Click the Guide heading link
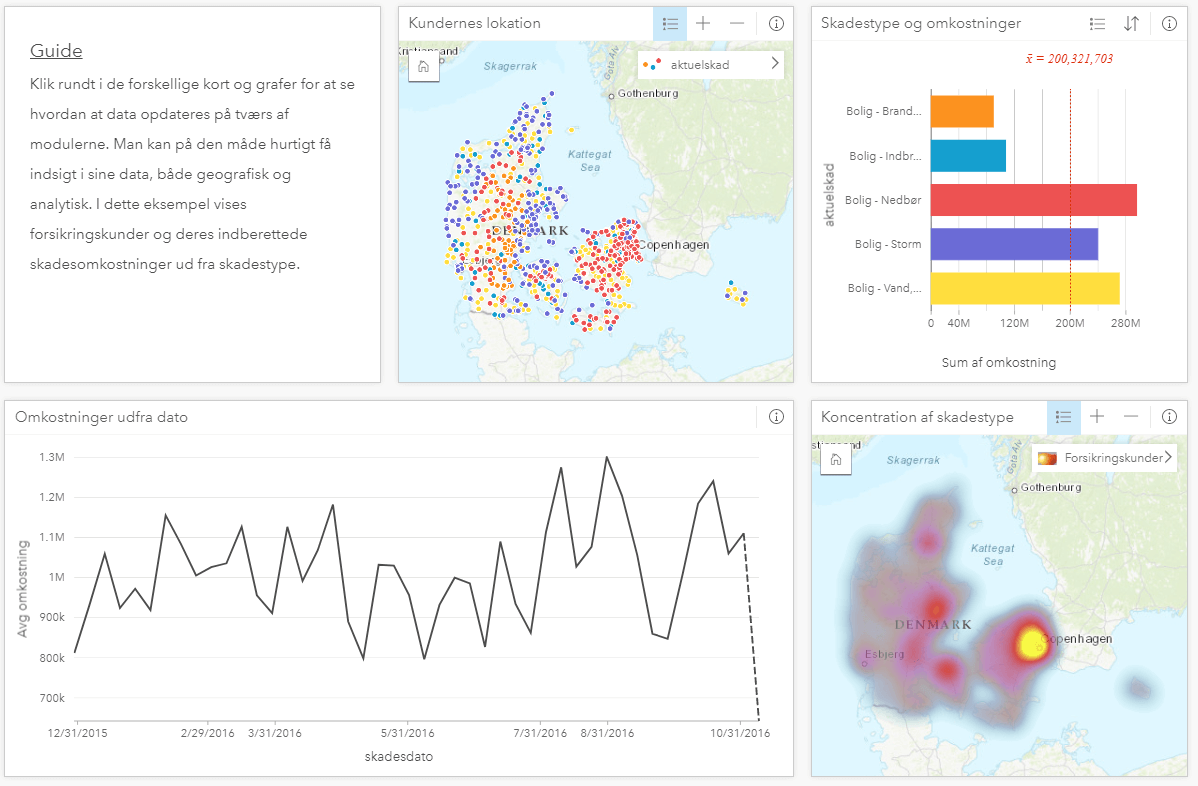 [x=56, y=51]
